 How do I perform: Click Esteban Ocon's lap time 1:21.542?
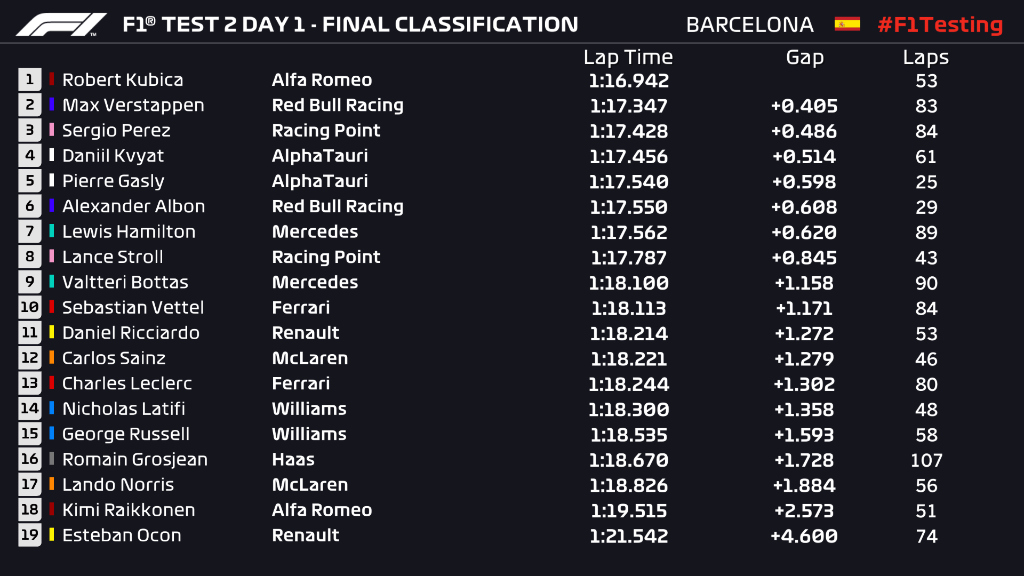628,536
